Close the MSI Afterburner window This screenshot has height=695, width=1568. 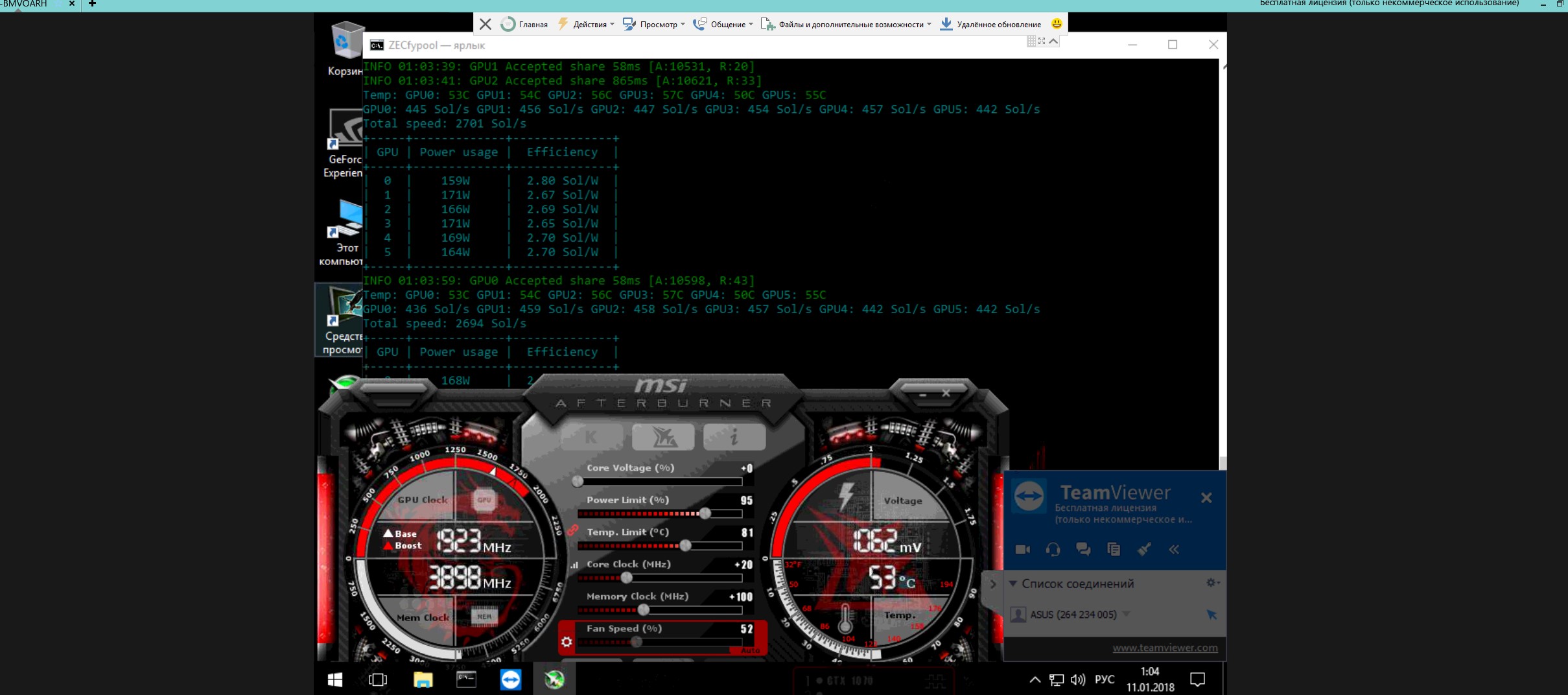pyautogui.click(x=946, y=393)
